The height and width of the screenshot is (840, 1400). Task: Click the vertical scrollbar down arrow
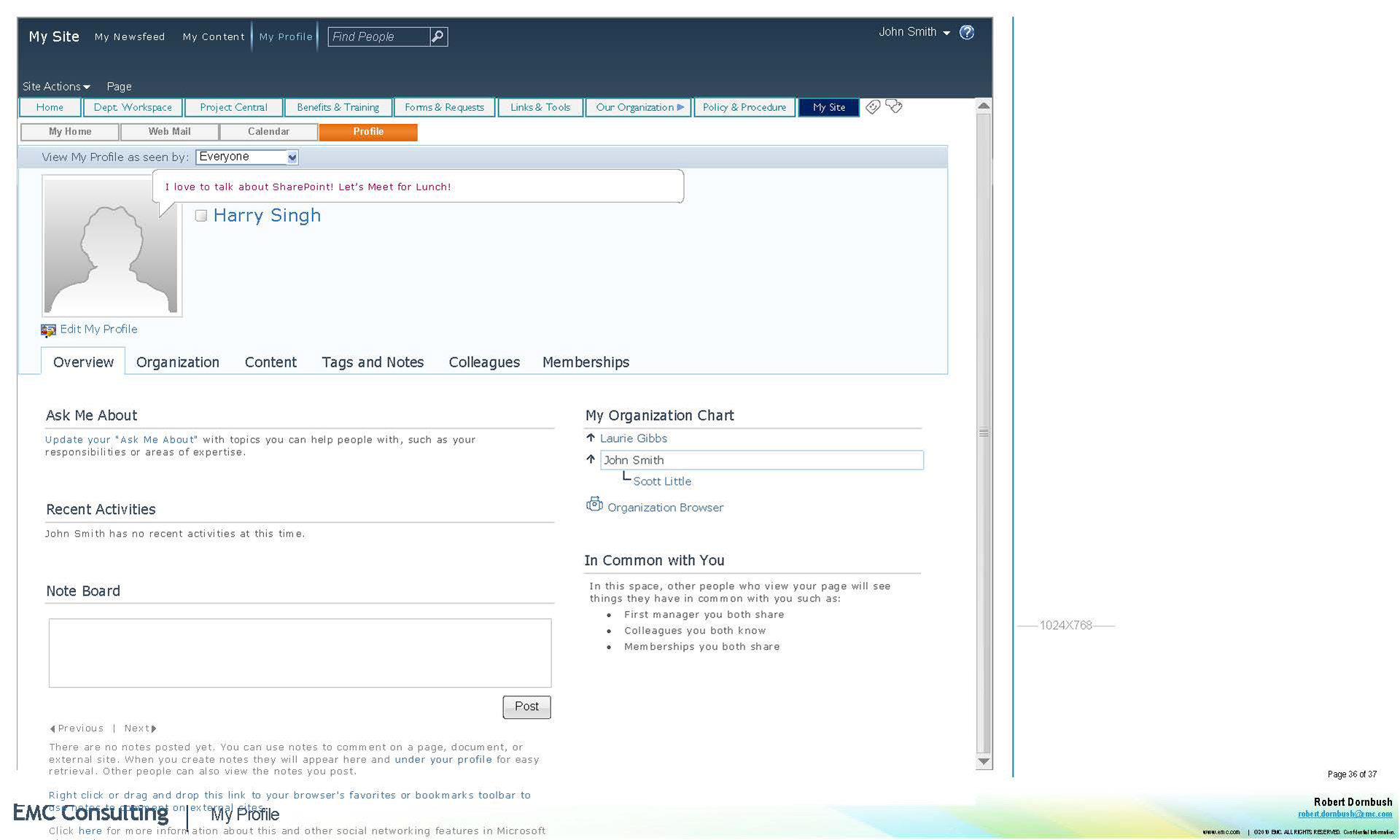(984, 762)
